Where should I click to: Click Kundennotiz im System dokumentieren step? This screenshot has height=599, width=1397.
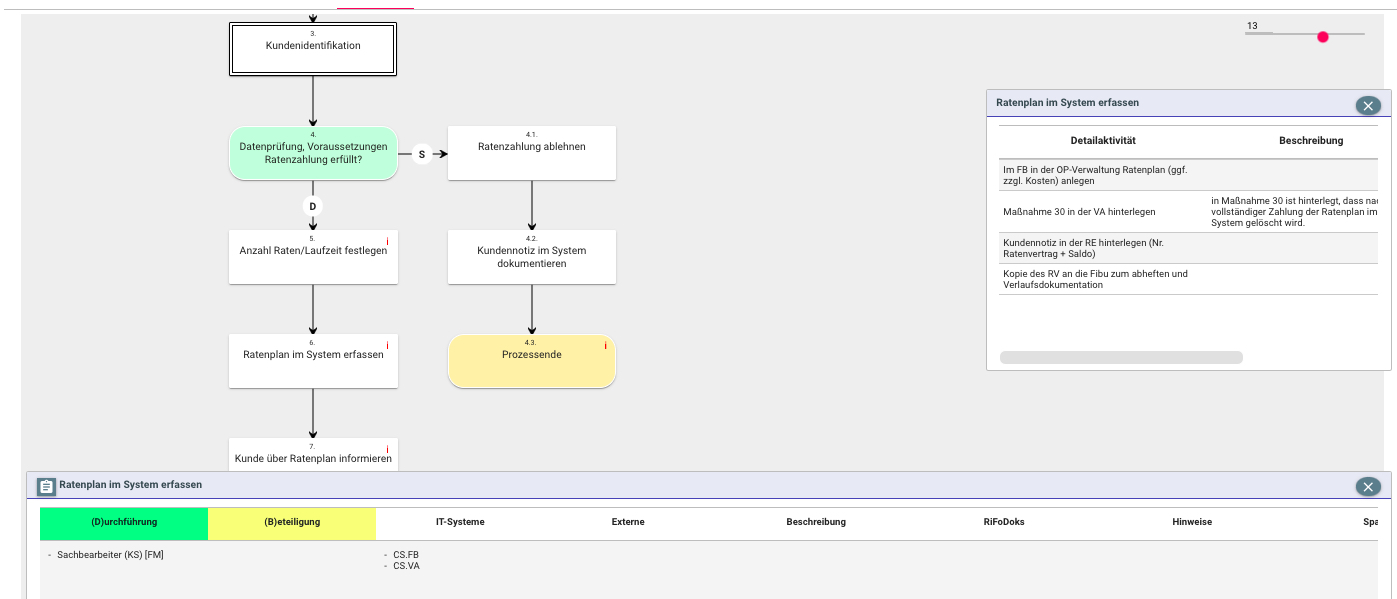tap(531, 257)
